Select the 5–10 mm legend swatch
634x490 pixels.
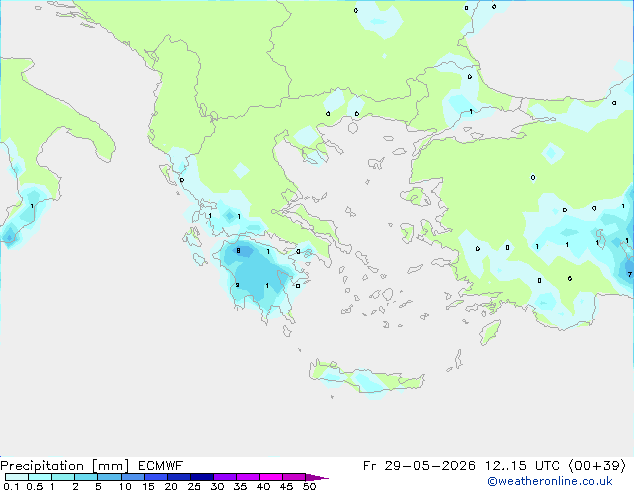(x=109, y=477)
